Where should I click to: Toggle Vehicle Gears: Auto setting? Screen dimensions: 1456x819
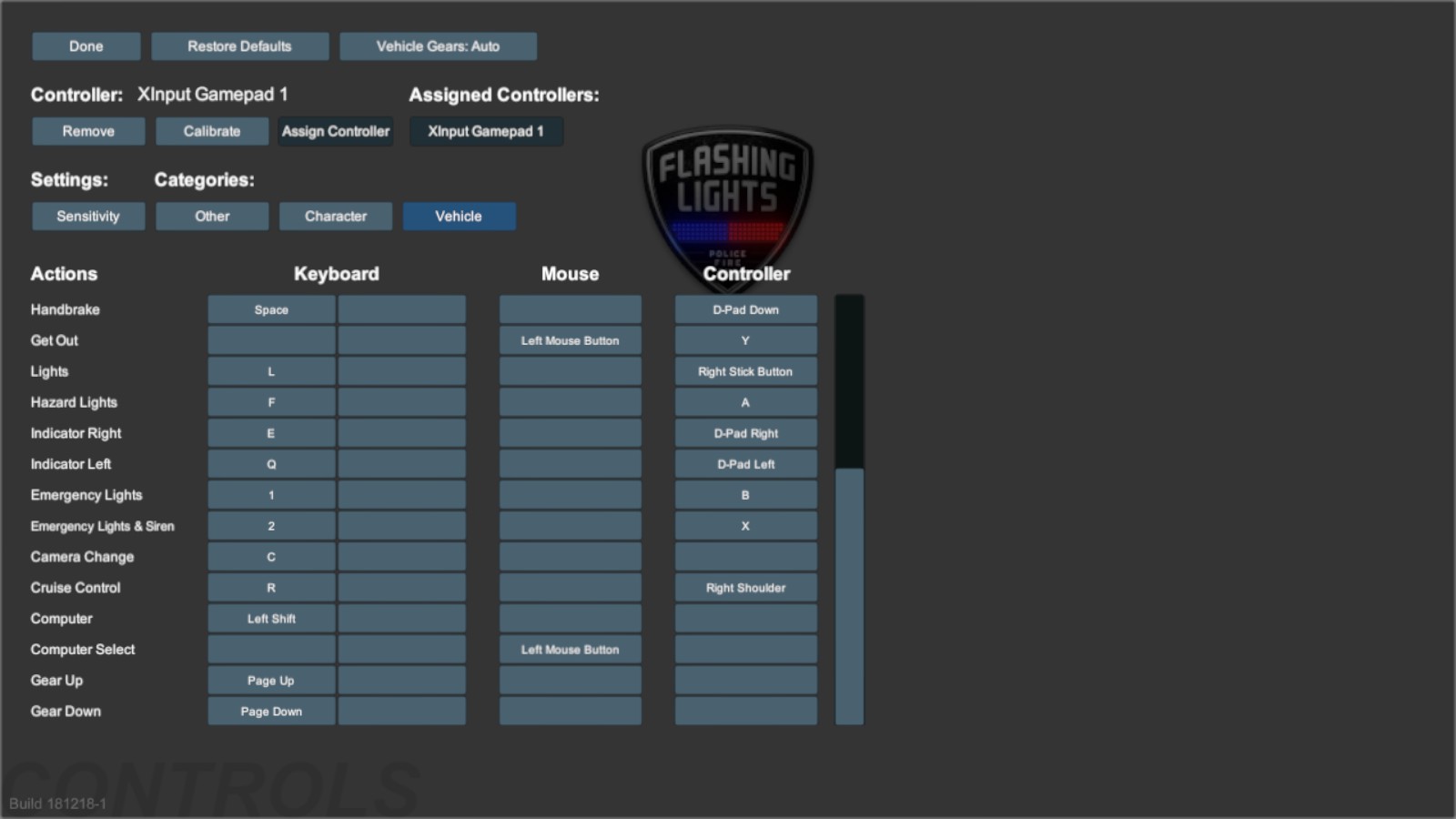[438, 46]
